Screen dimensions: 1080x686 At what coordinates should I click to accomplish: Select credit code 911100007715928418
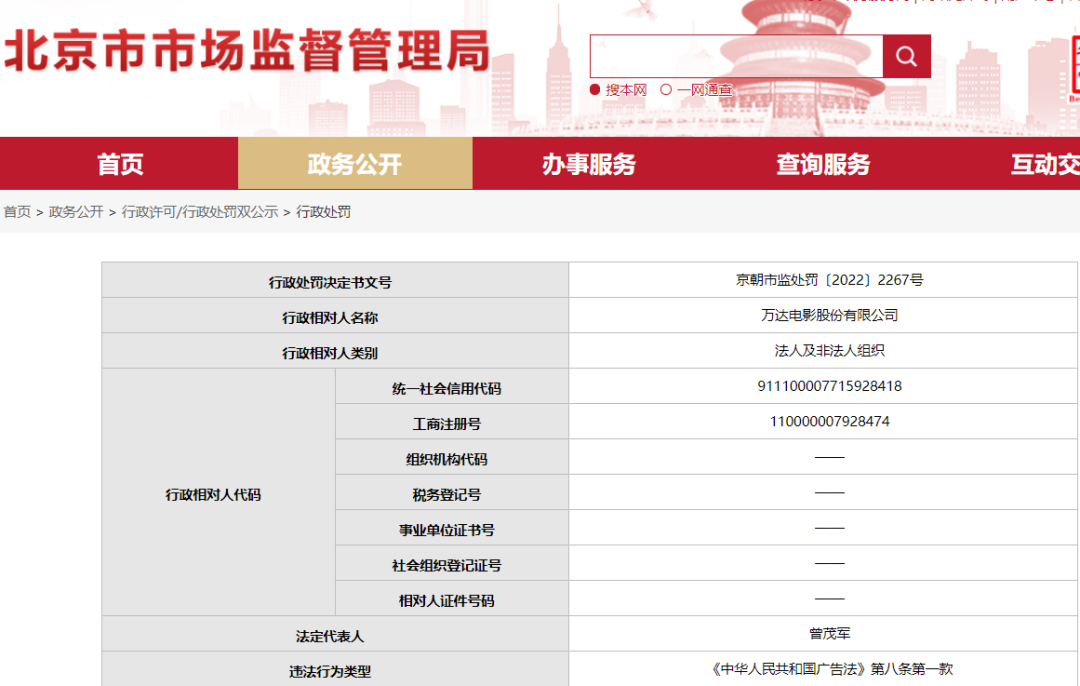(829, 386)
